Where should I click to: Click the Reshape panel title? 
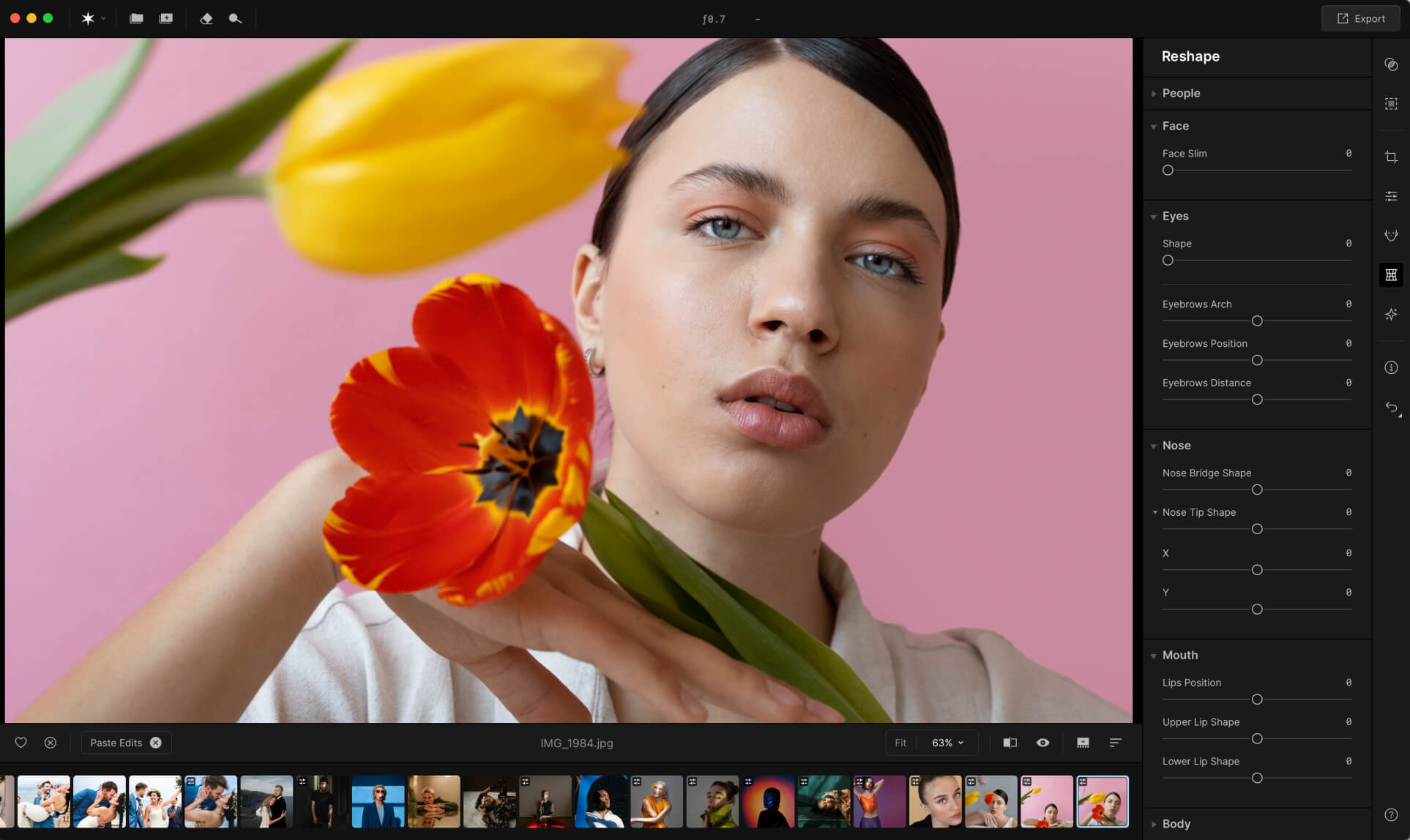click(x=1190, y=56)
